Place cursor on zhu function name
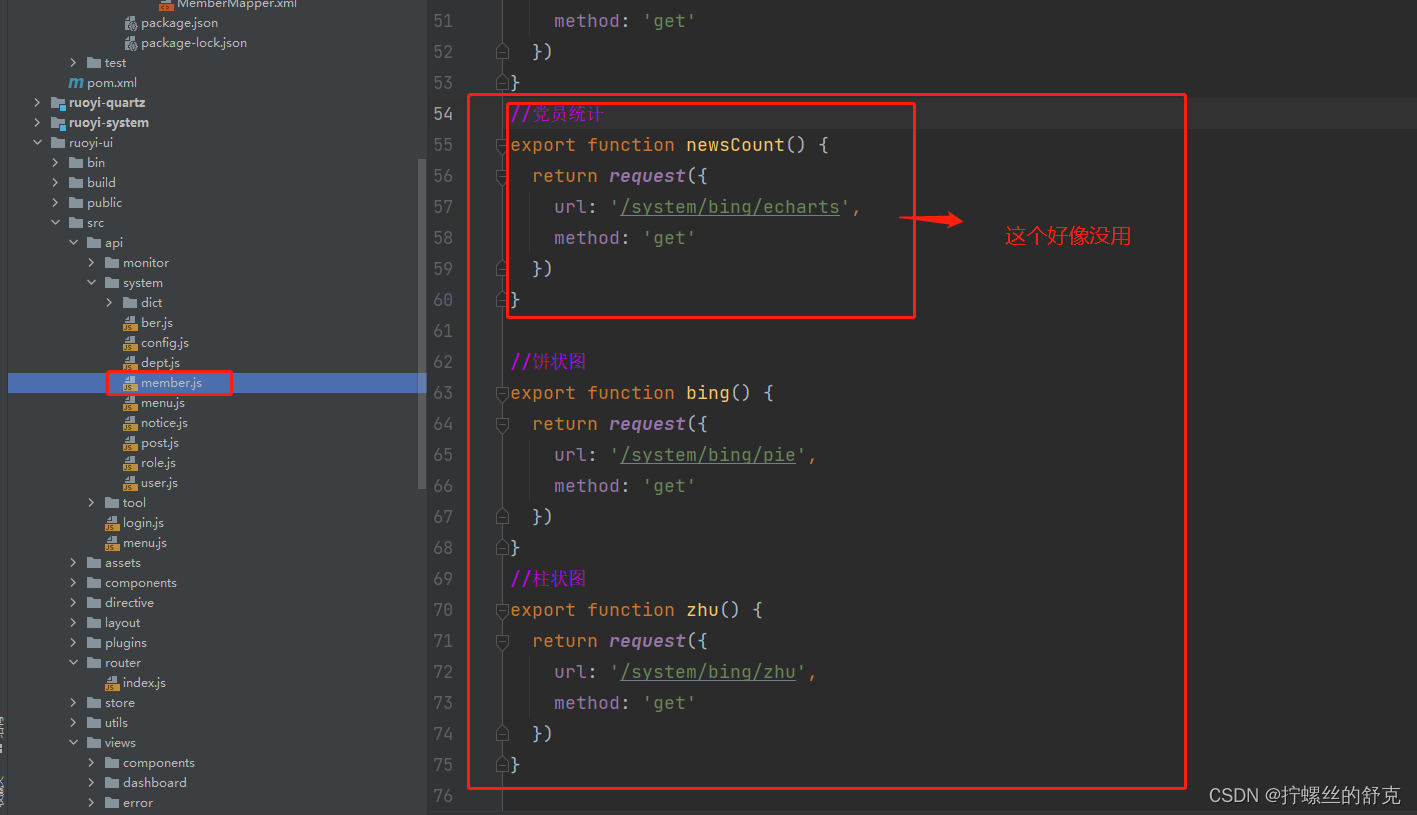This screenshot has height=815, width=1417. point(702,610)
